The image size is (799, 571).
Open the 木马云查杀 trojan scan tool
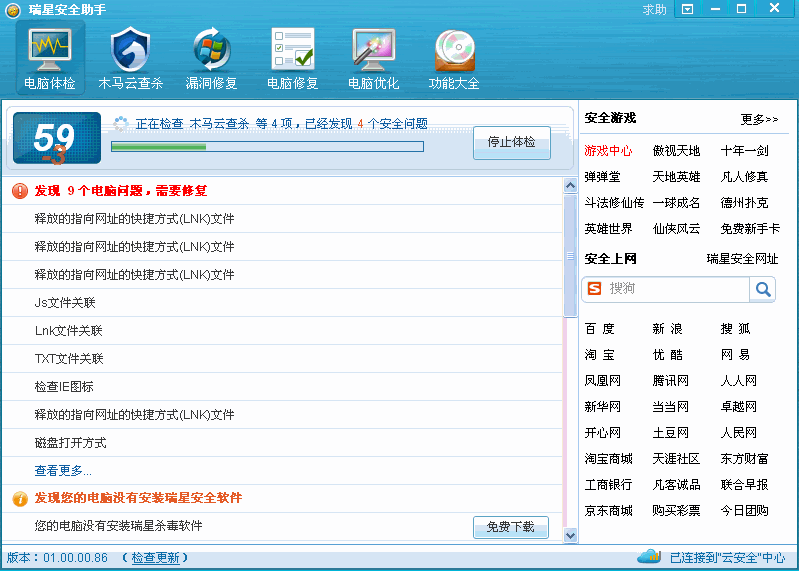tap(130, 58)
